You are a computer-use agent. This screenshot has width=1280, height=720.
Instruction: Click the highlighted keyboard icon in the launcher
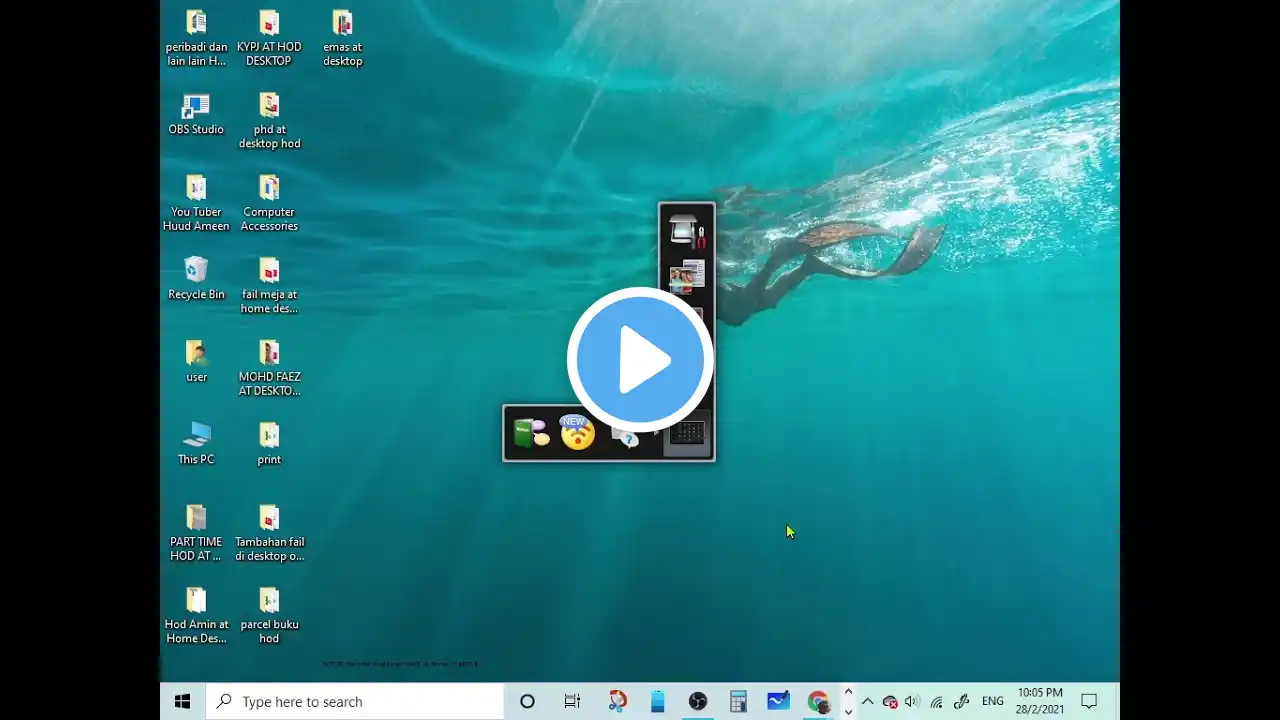687,433
